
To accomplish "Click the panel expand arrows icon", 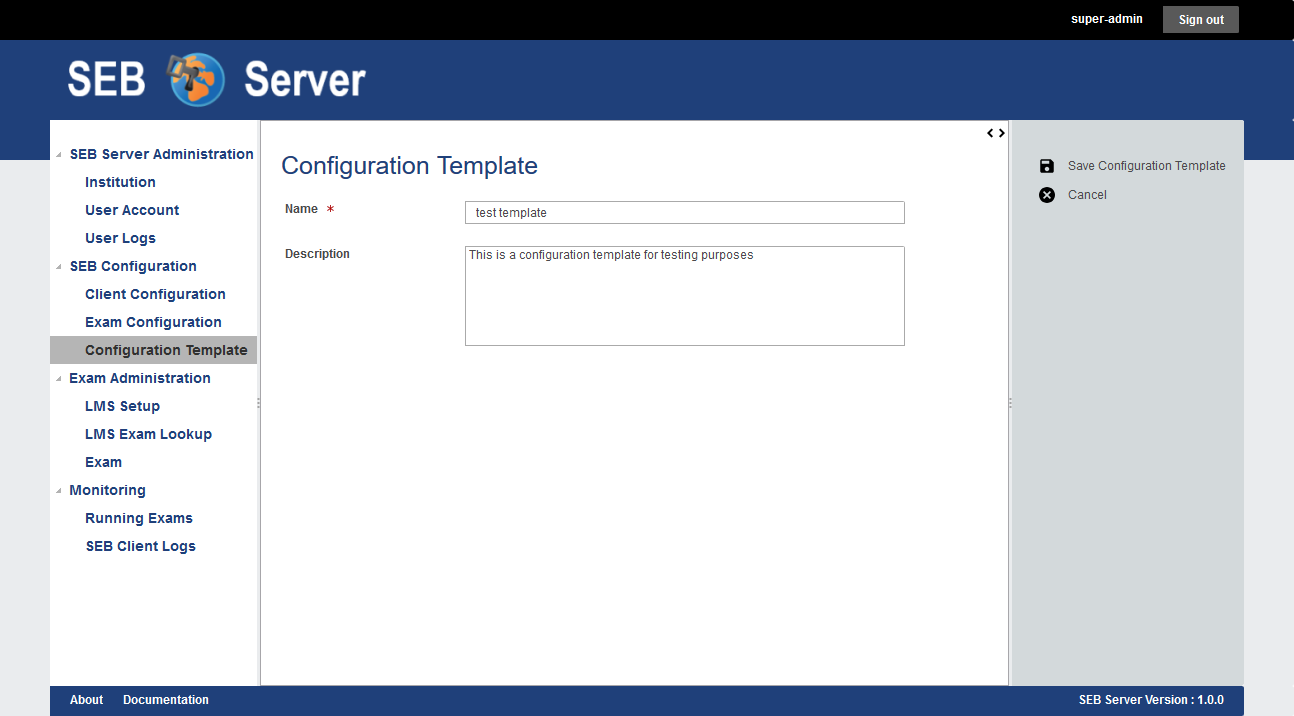I will (x=996, y=133).
